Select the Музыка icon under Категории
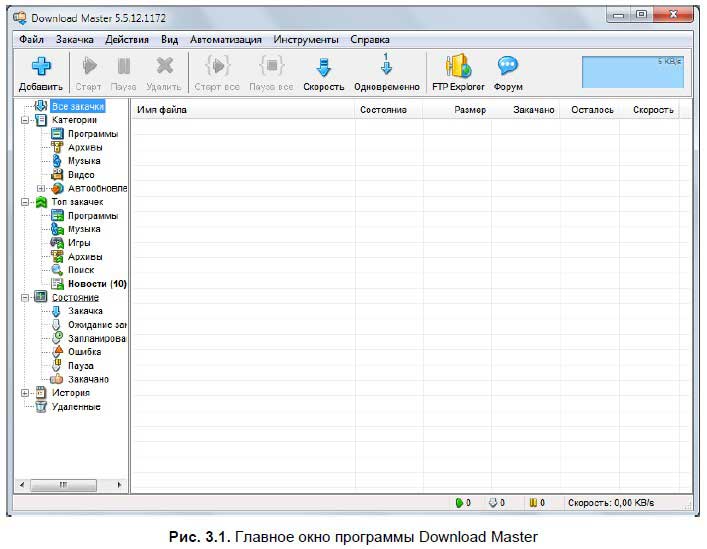 [58, 161]
